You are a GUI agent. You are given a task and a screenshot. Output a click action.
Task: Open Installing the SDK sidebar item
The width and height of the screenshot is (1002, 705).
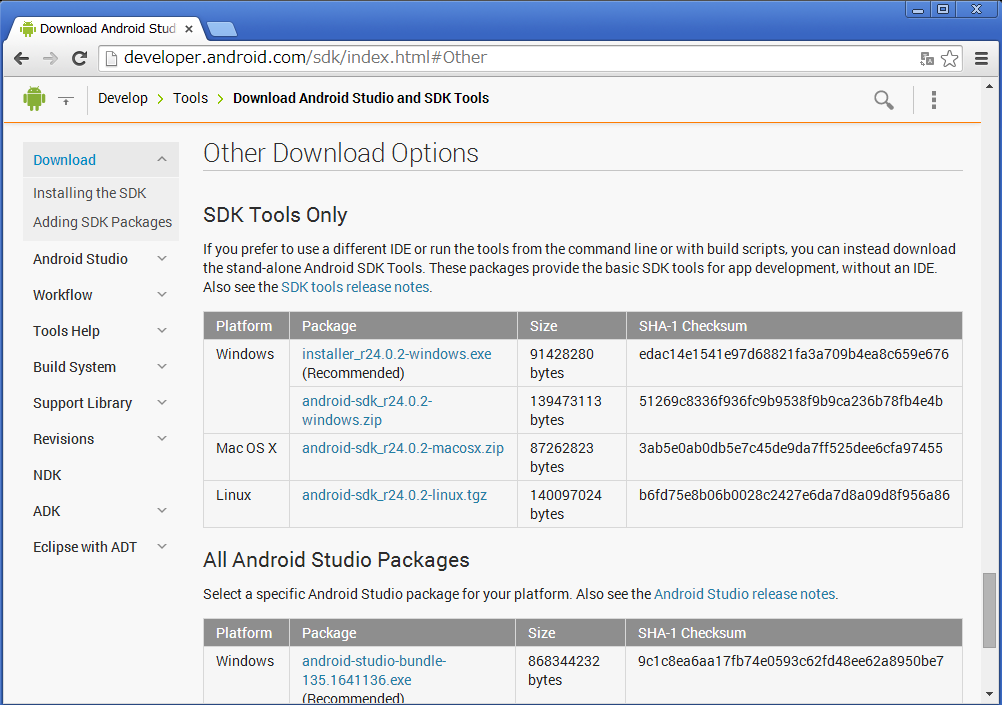click(x=89, y=193)
